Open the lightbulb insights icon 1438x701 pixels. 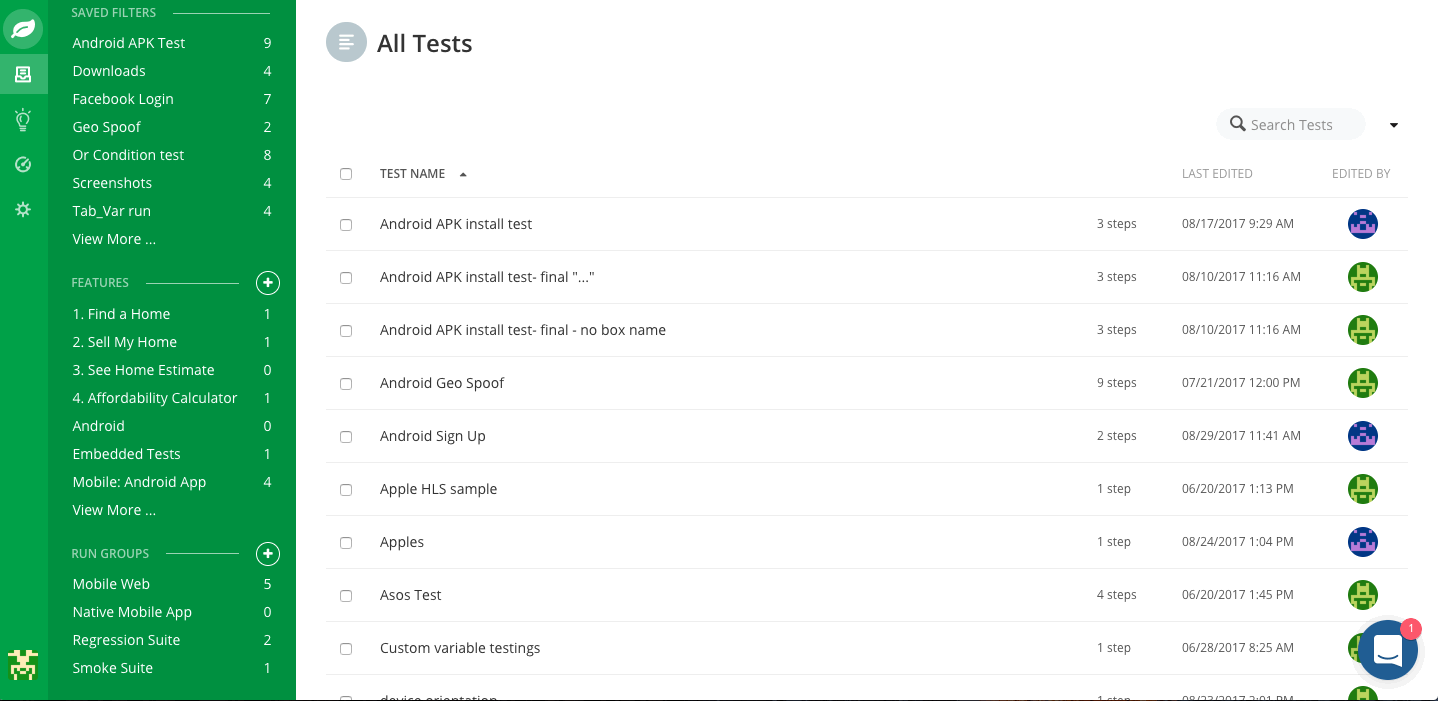coord(23,120)
